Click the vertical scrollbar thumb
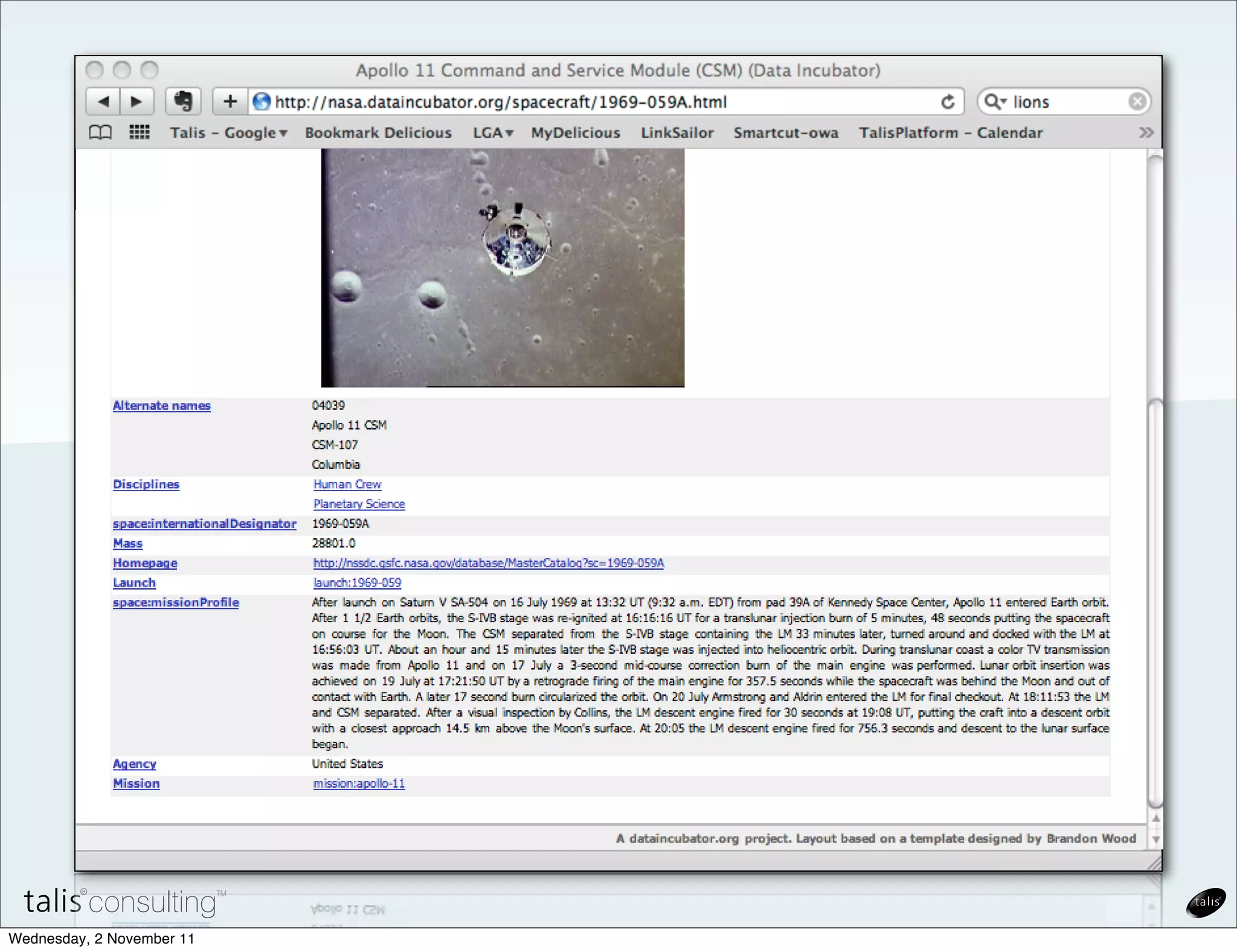The height and width of the screenshot is (952, 1237). tap(1155, 604)
